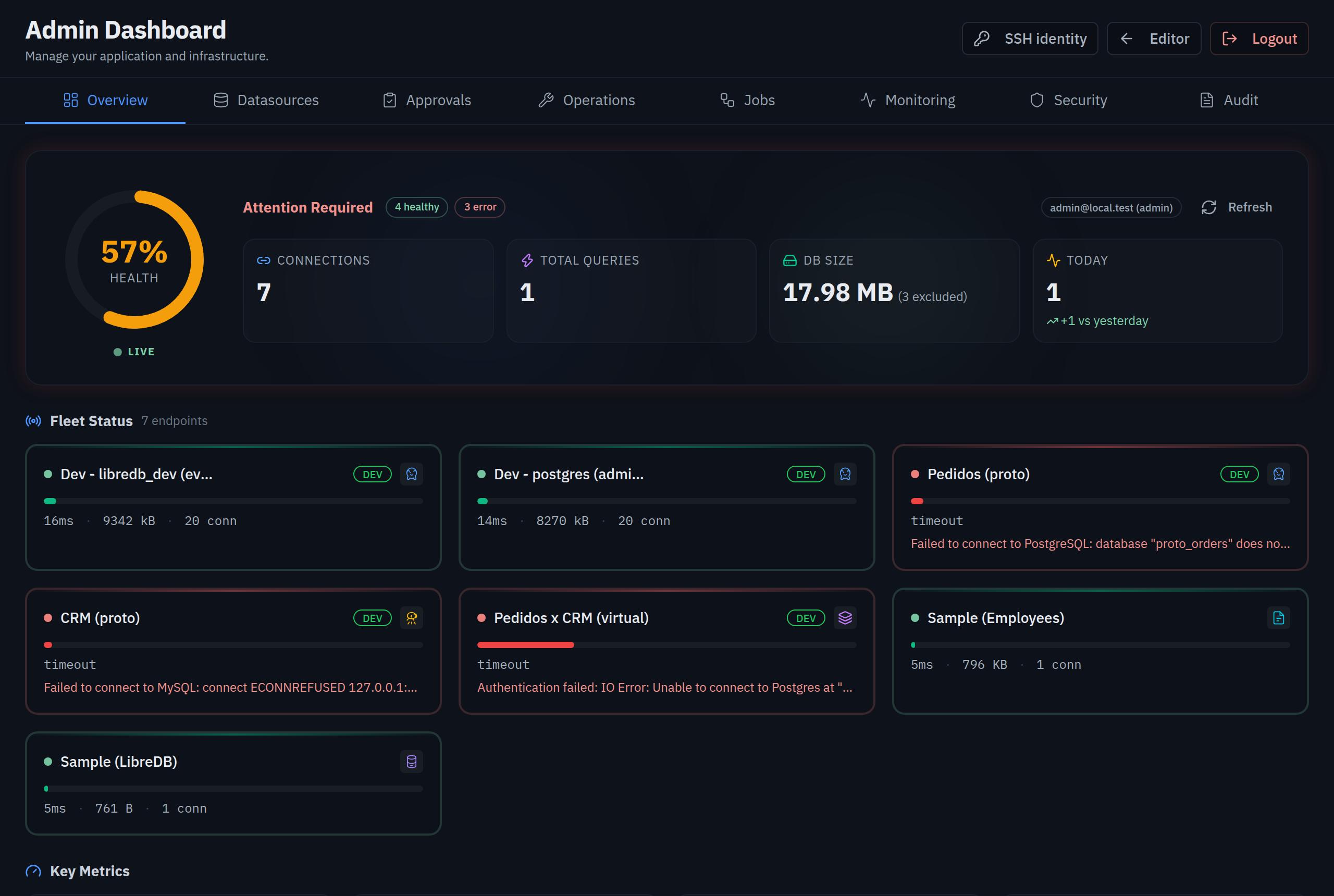Click the layers icon on Pedidos x CRM card
This screenshot has height=896, width=1334.
(845, 618)
